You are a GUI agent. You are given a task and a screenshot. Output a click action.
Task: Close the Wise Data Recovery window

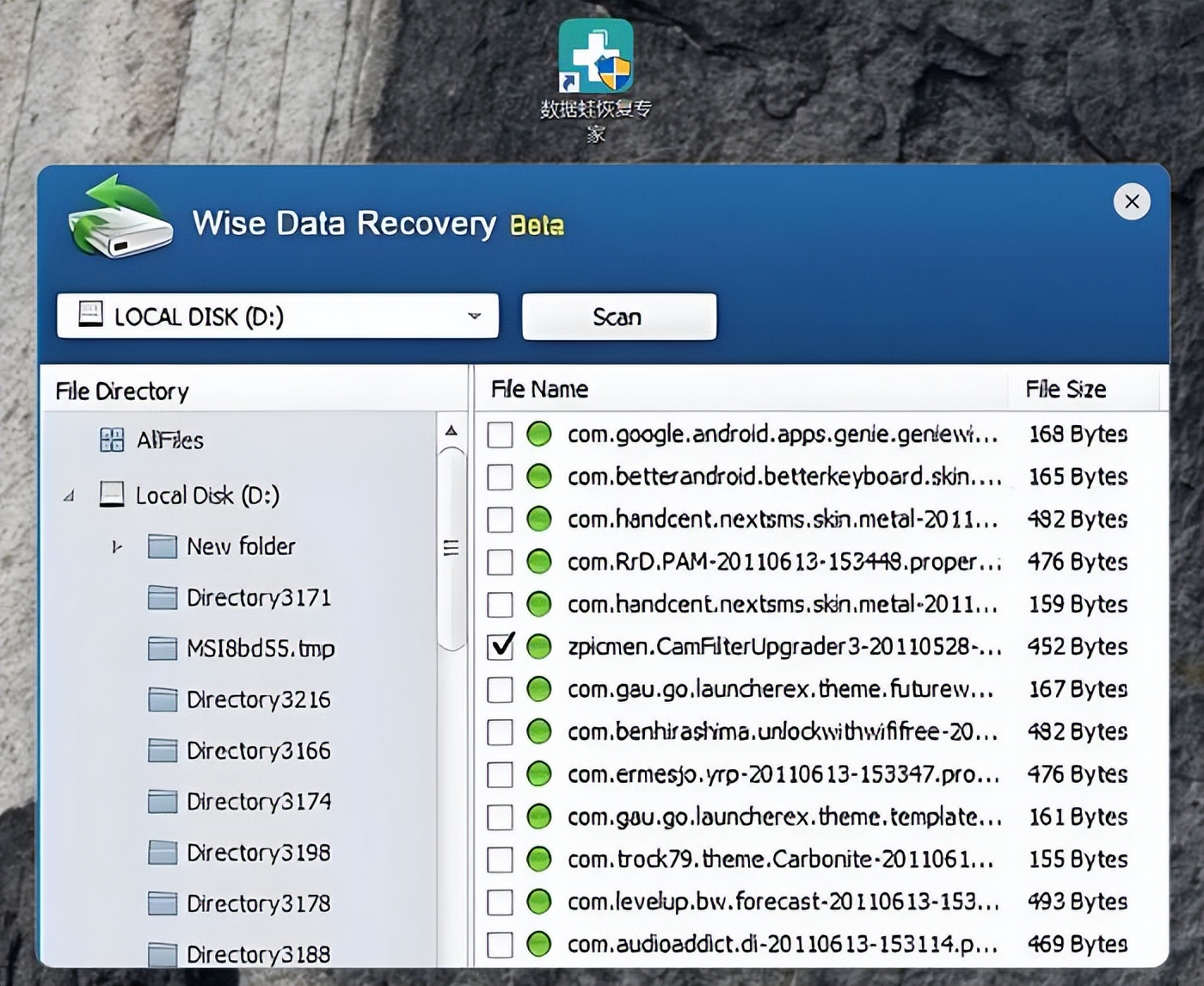tap(1132, 201)
